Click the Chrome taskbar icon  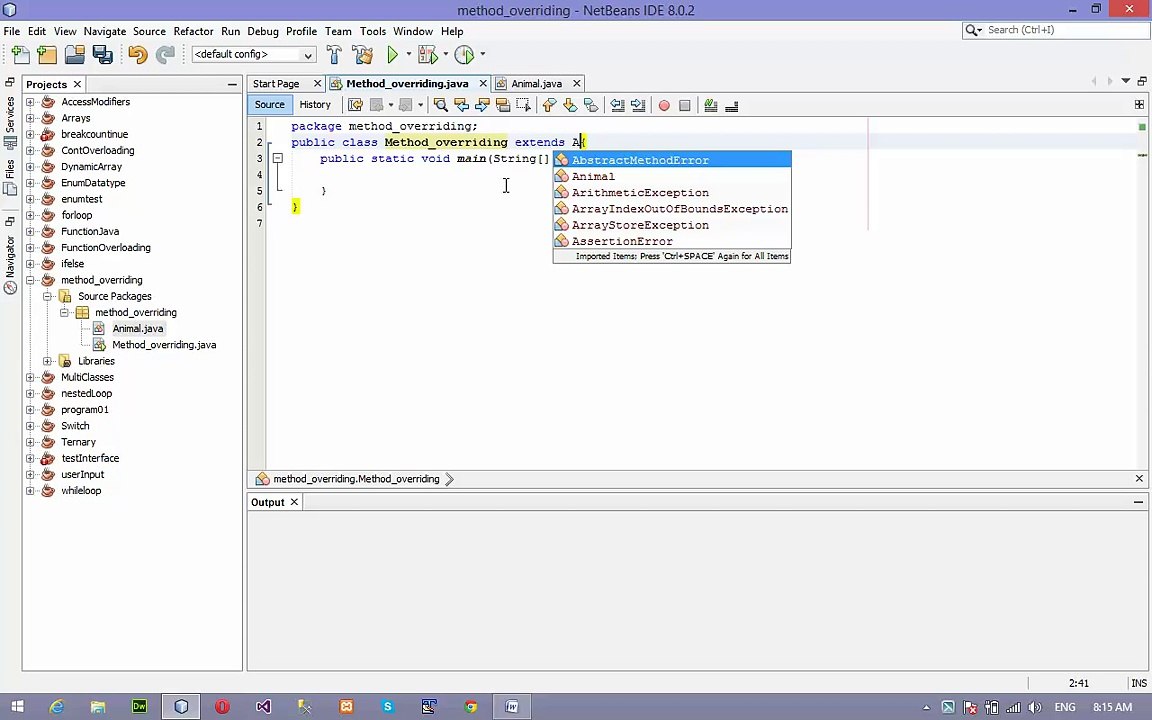(x=470, y=707)
